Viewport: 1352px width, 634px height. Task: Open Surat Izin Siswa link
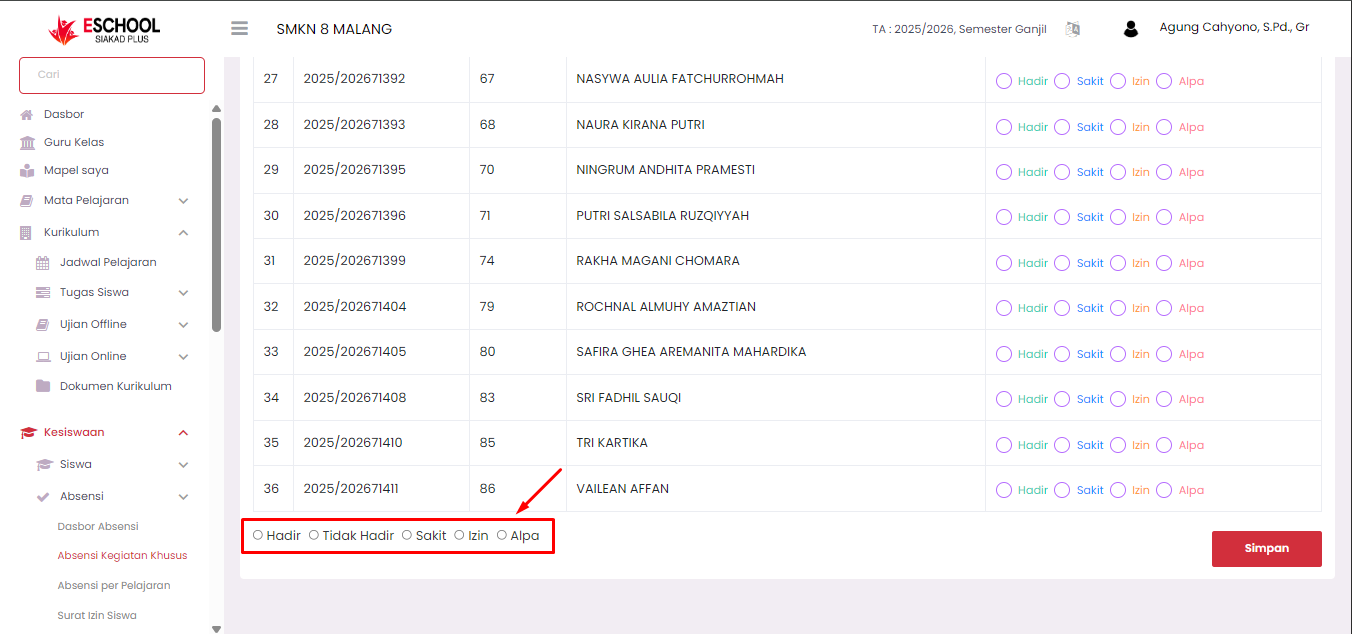97,616
